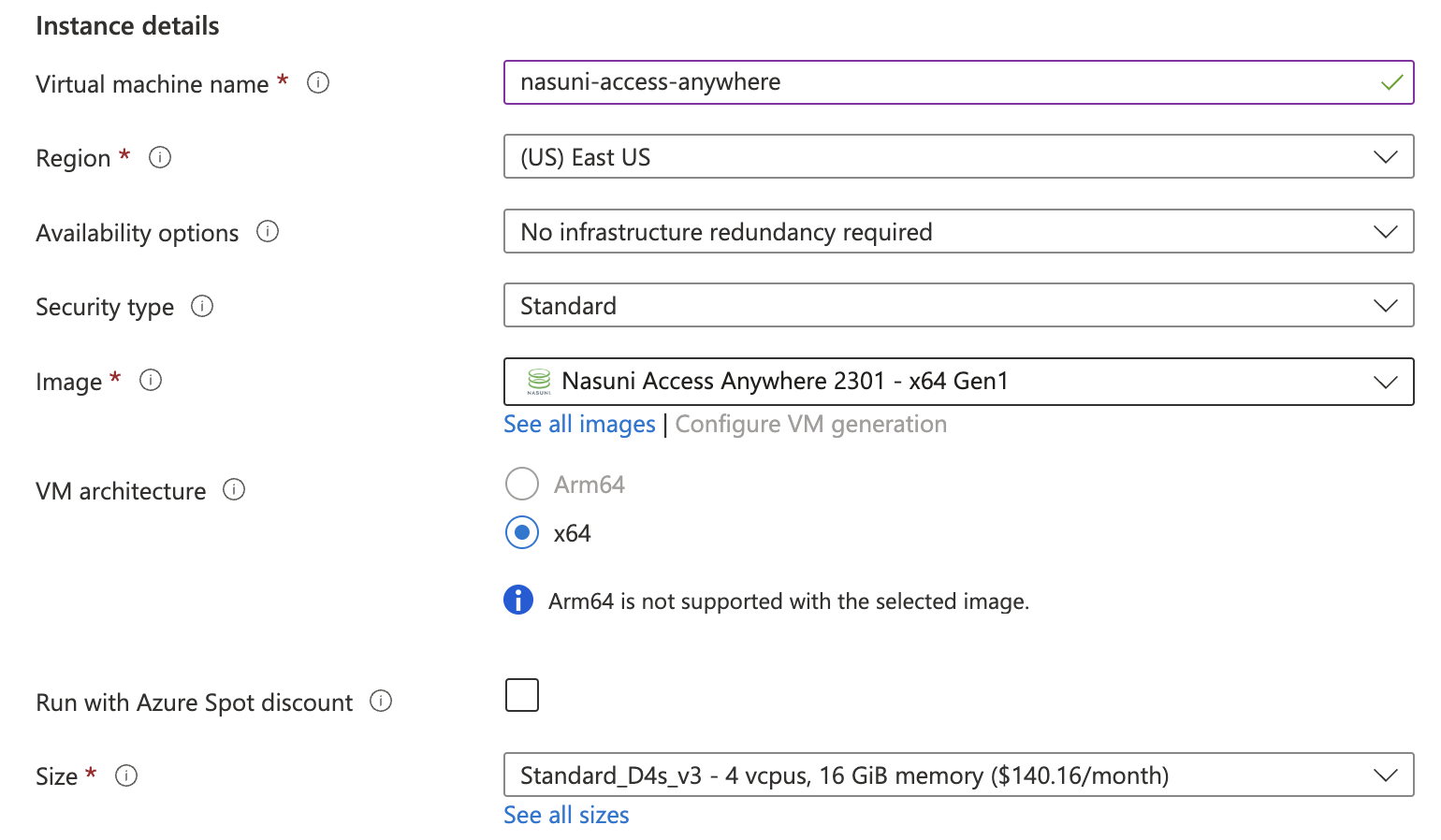Open the Region dropdown showing East US
This screenshot has height=840, width=1441.
tap(957, 157)
